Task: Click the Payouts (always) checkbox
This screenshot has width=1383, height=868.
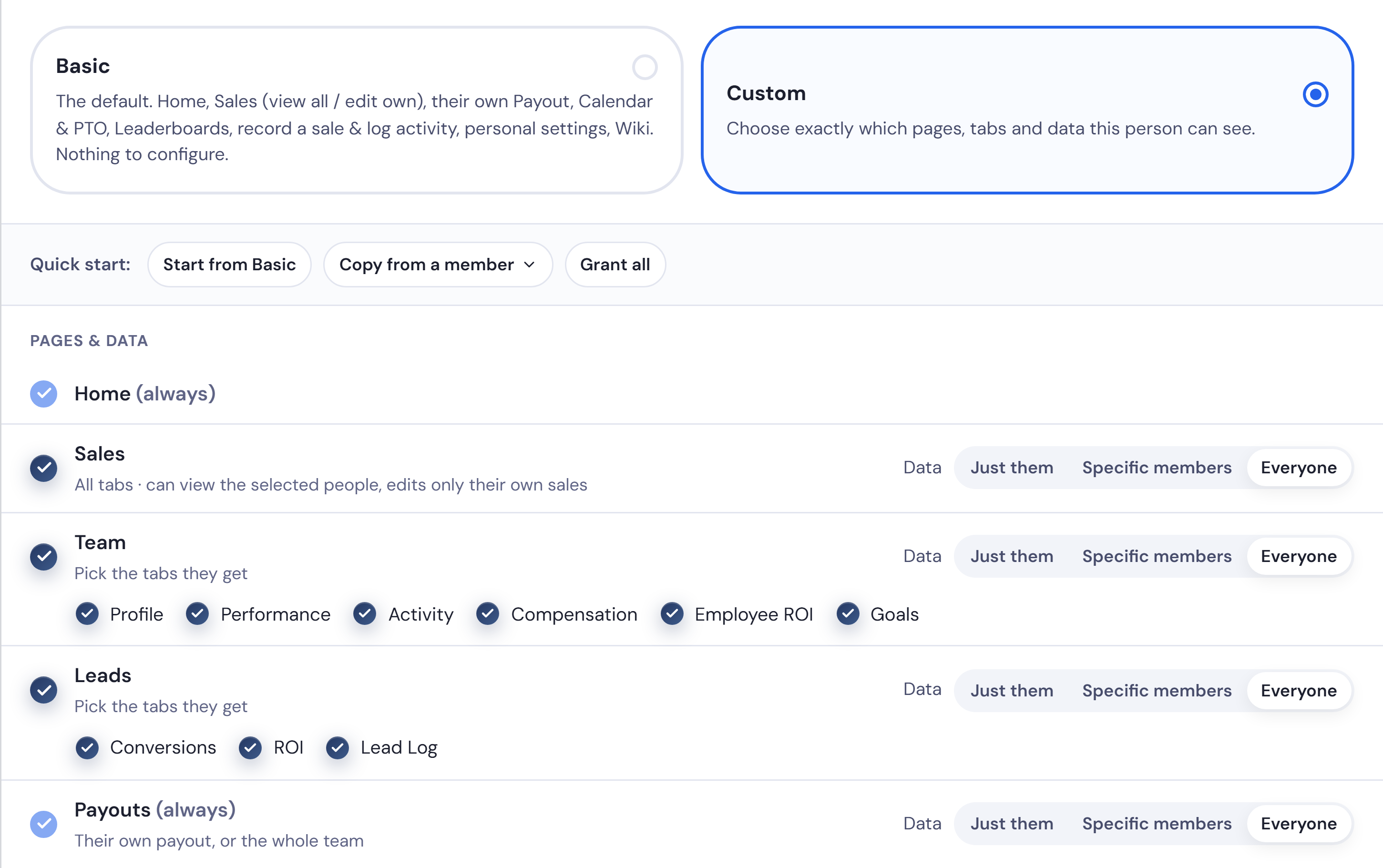Action: pos(44,824)
